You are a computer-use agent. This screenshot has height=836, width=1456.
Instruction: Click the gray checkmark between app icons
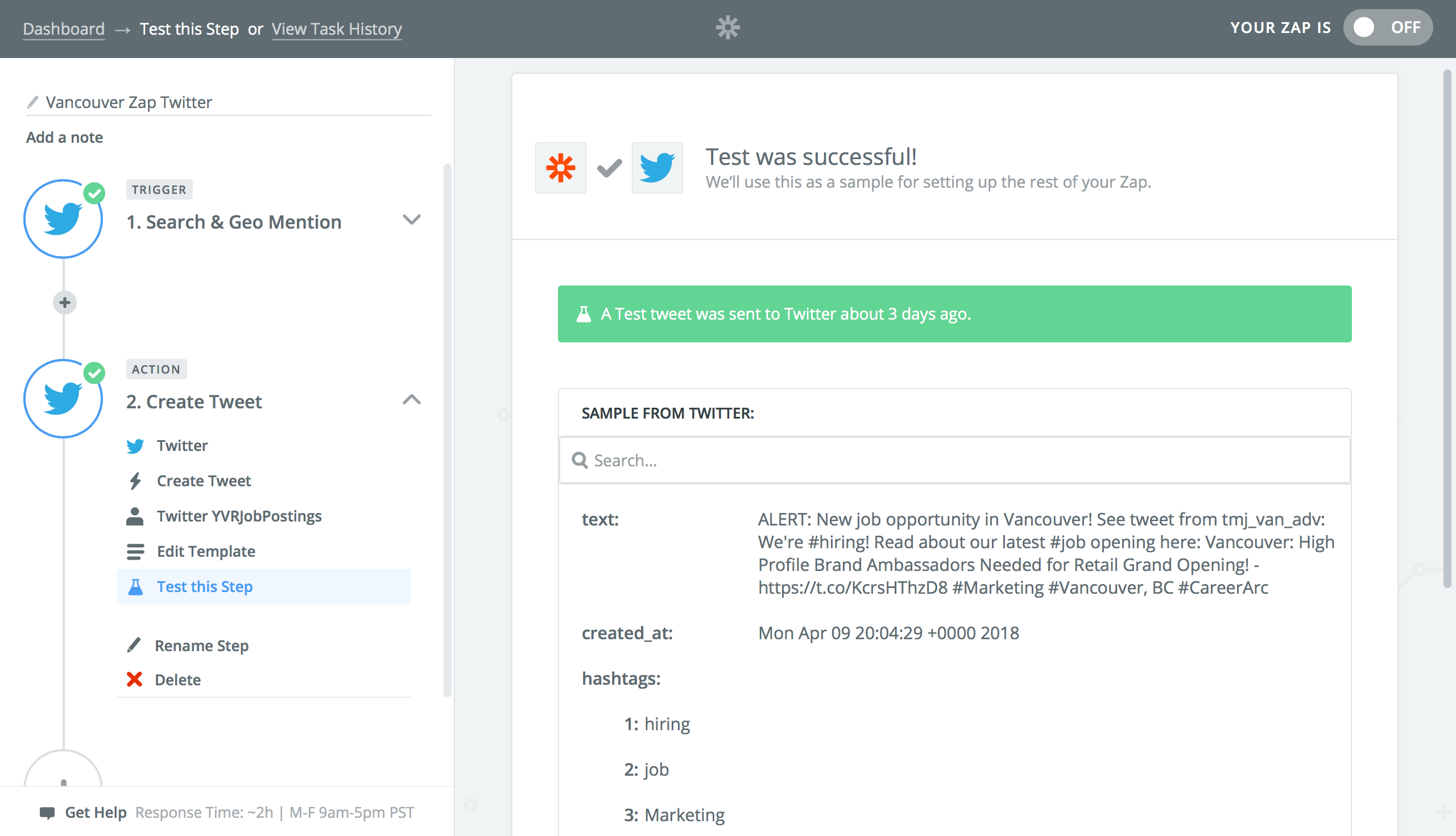pyautogui.click(x=609, y=168)
